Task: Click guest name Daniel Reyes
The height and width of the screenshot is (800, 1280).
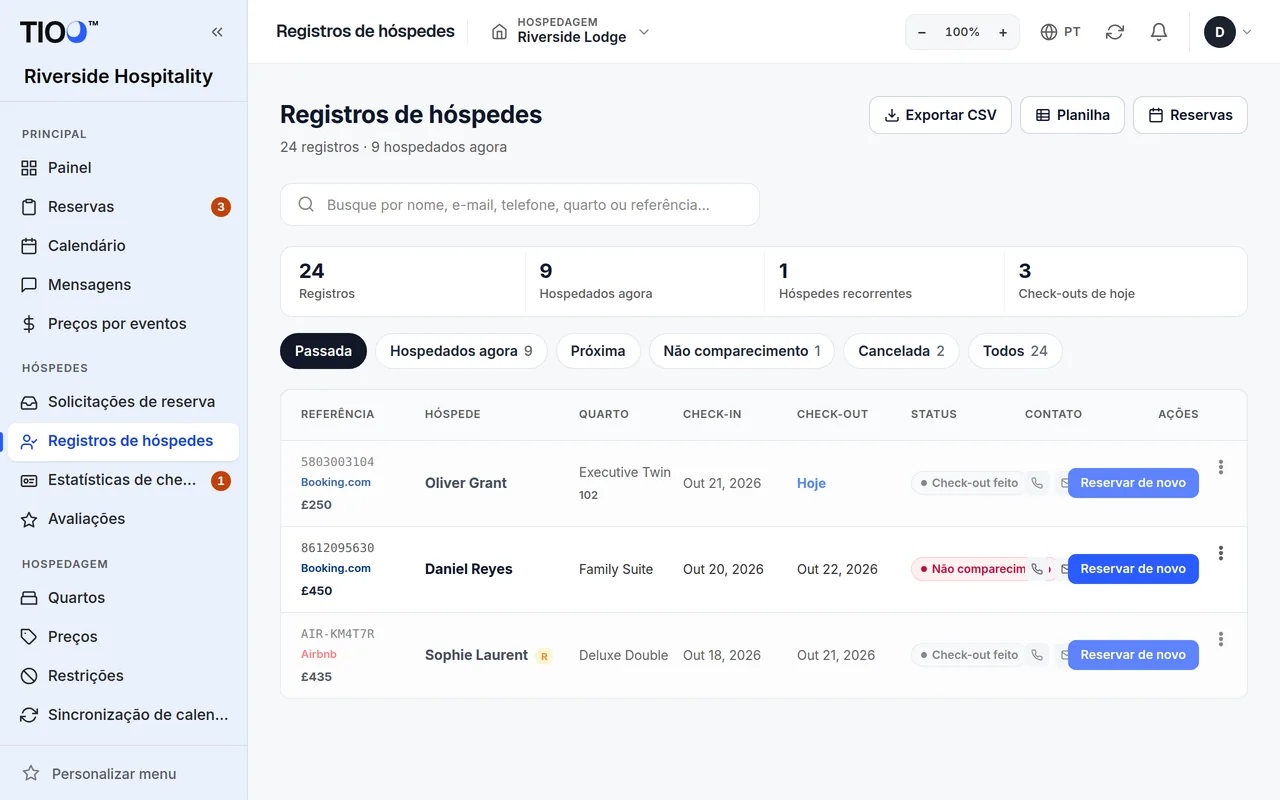Action: pyautogui.click(x=469, y=569)
